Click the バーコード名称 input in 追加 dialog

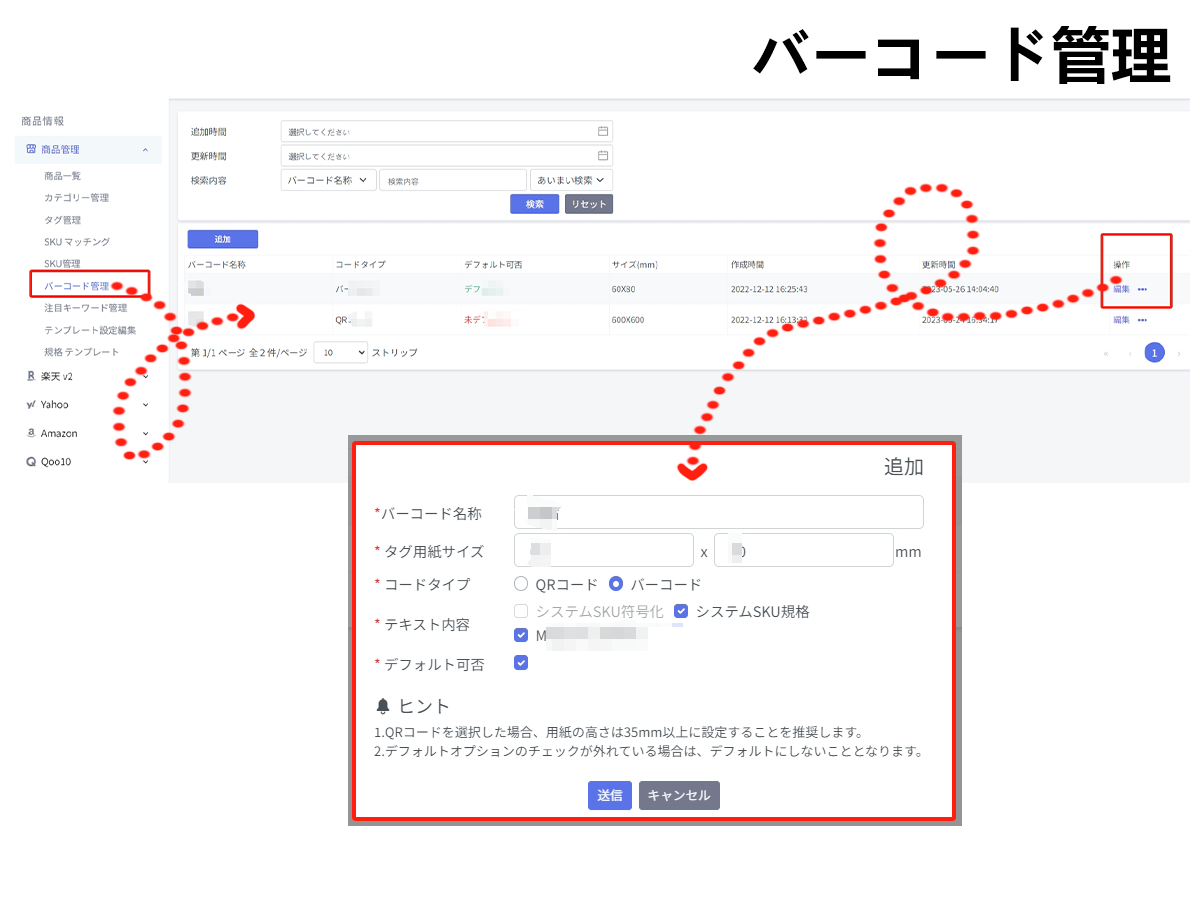718,512
